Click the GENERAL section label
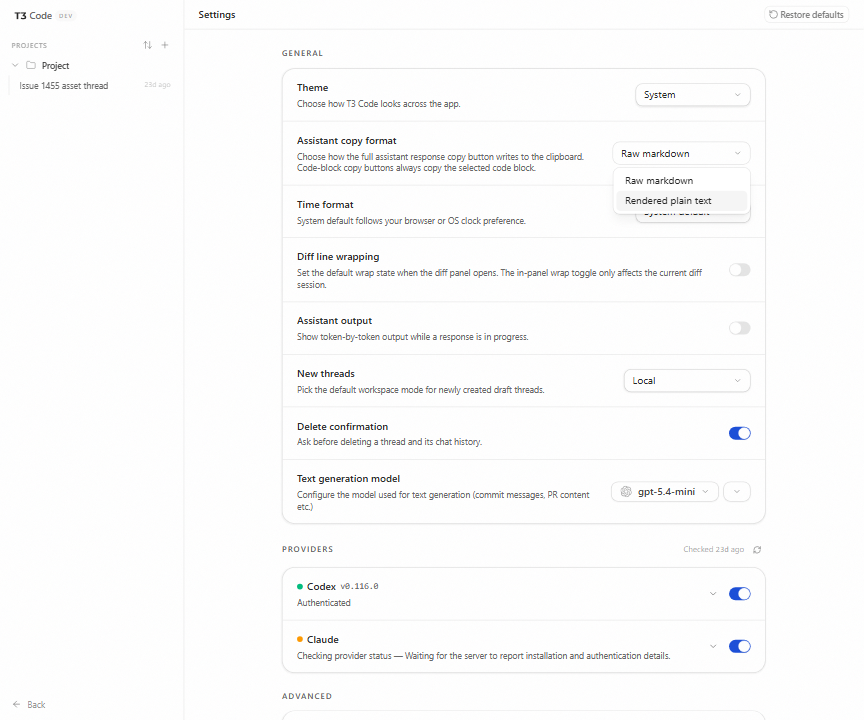Viewport: 864px width, 720px height. point(303,53)
